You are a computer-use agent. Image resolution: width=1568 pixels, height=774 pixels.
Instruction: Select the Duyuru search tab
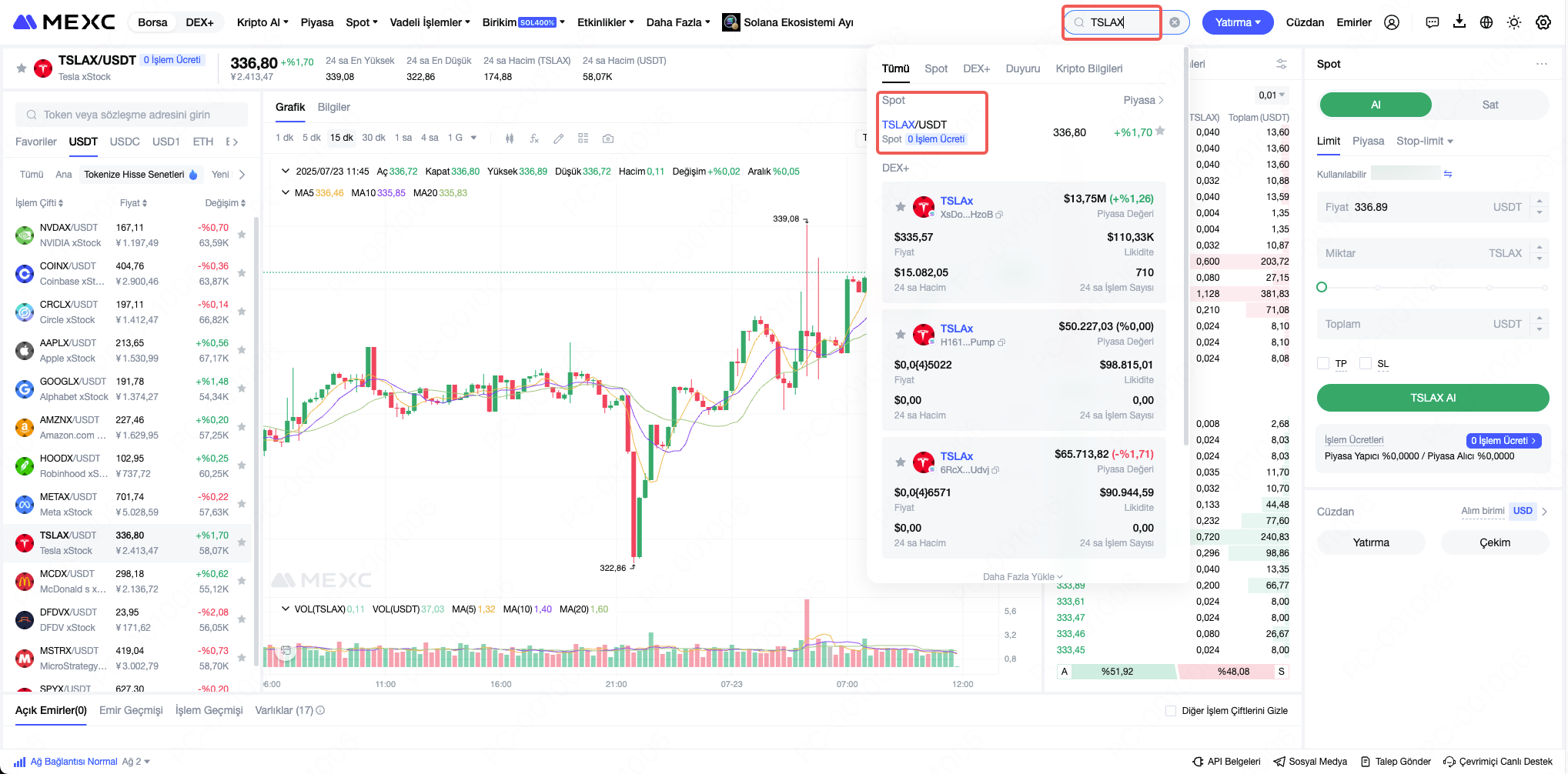pos(1022,68)
